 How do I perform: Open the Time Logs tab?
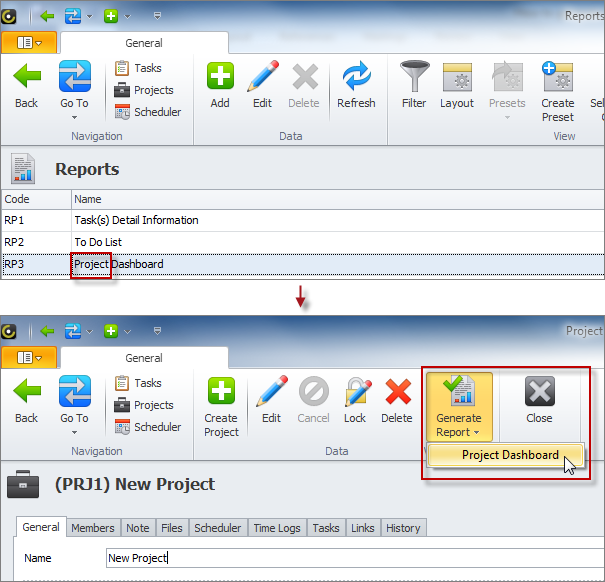(x=276, y=528)
